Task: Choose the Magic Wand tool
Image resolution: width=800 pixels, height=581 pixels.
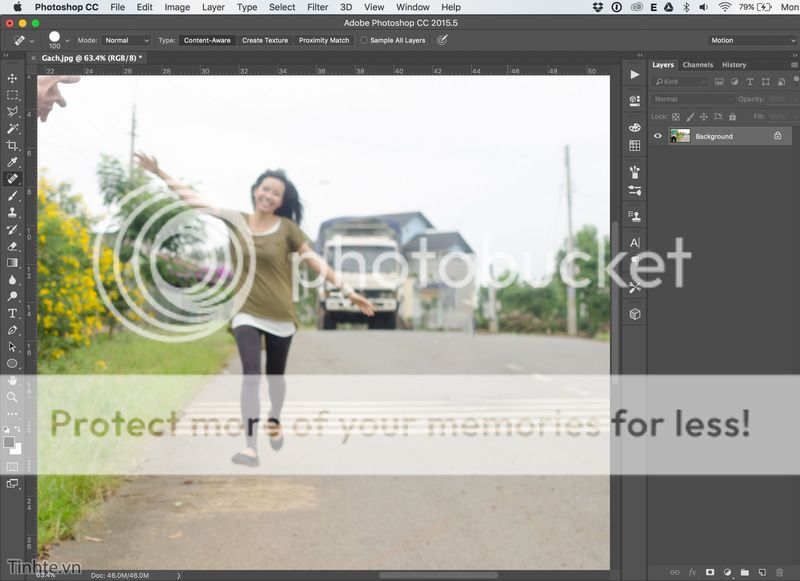Action: pyautogui.click(x=12, y=128)
